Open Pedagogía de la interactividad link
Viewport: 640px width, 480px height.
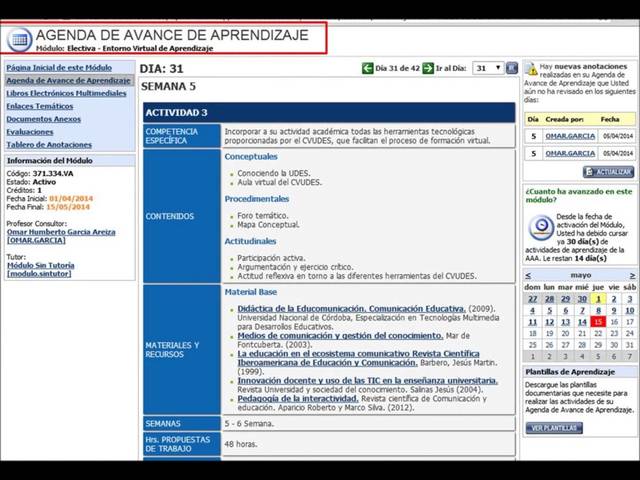pos(298,399)
